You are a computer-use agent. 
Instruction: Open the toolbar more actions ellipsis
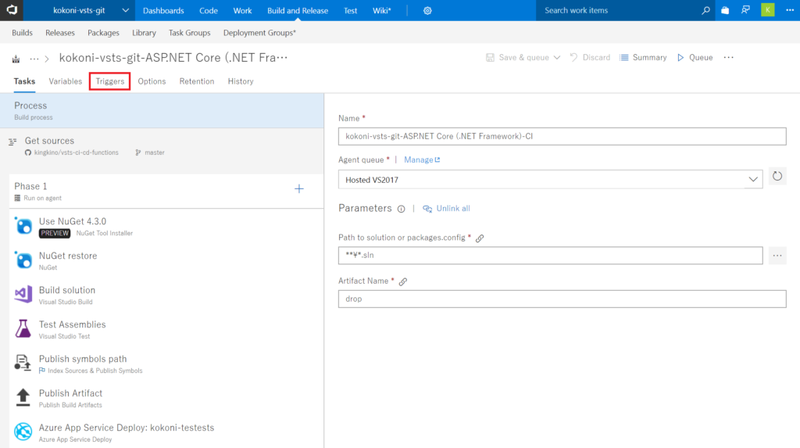click(x=729, y=58)
